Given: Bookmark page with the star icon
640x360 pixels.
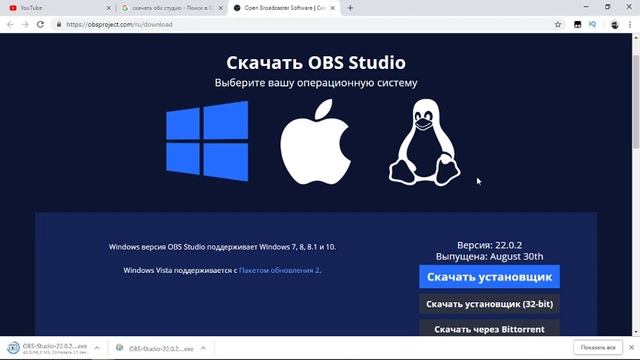Looking at the screenshot, I should (558, 24).
